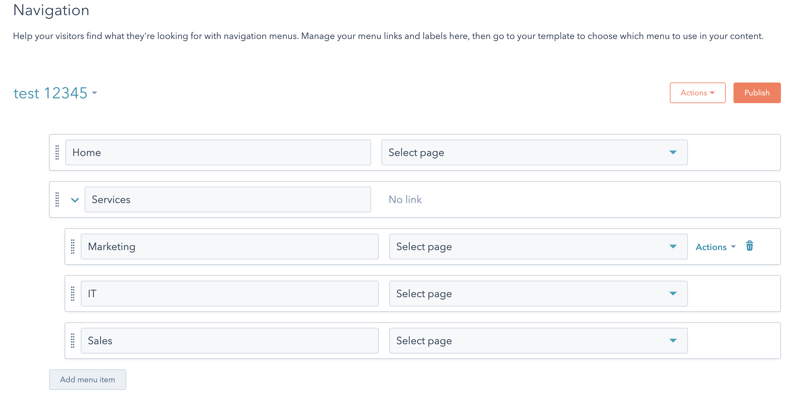Grab the drag handle of the Marketing row
Image resolution: width=790 pixels, height=399 pixels.
point(73,246)
